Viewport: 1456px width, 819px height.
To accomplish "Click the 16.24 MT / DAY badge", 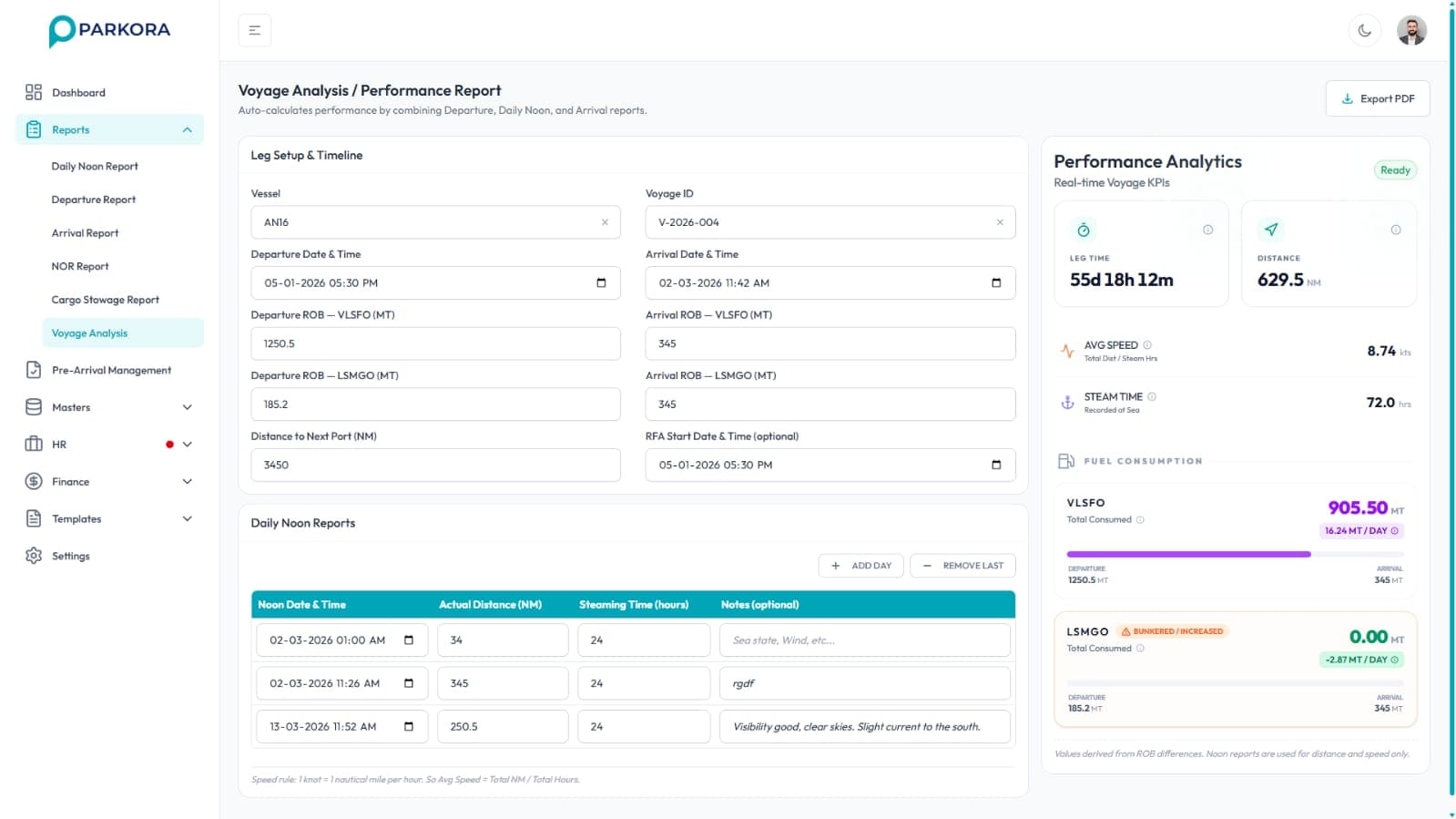I will coord(1361,531).
